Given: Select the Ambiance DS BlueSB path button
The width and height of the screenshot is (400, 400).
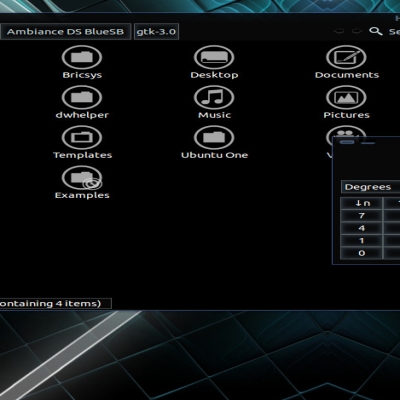Looking at the screenshot, I should (x=65, y=32).
